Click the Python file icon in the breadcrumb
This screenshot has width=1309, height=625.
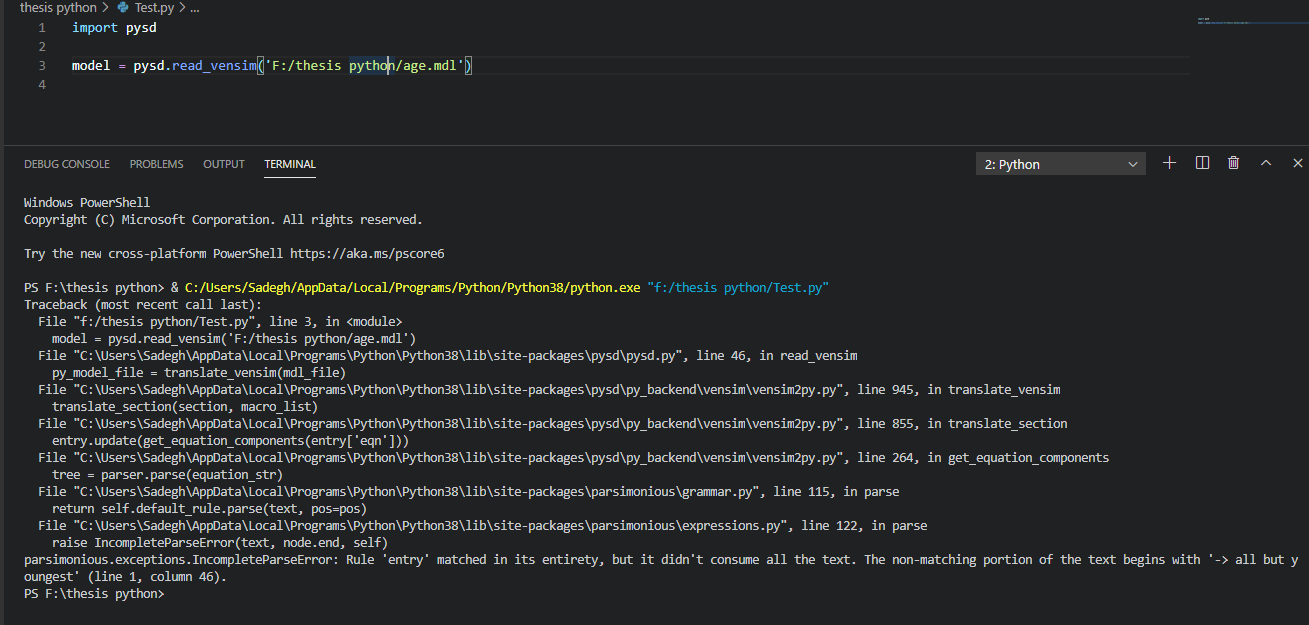122,7
